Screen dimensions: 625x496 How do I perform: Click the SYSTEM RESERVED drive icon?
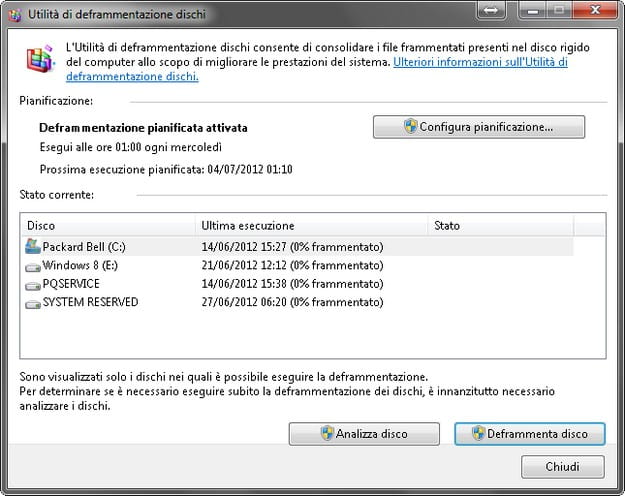click(32, 302)
